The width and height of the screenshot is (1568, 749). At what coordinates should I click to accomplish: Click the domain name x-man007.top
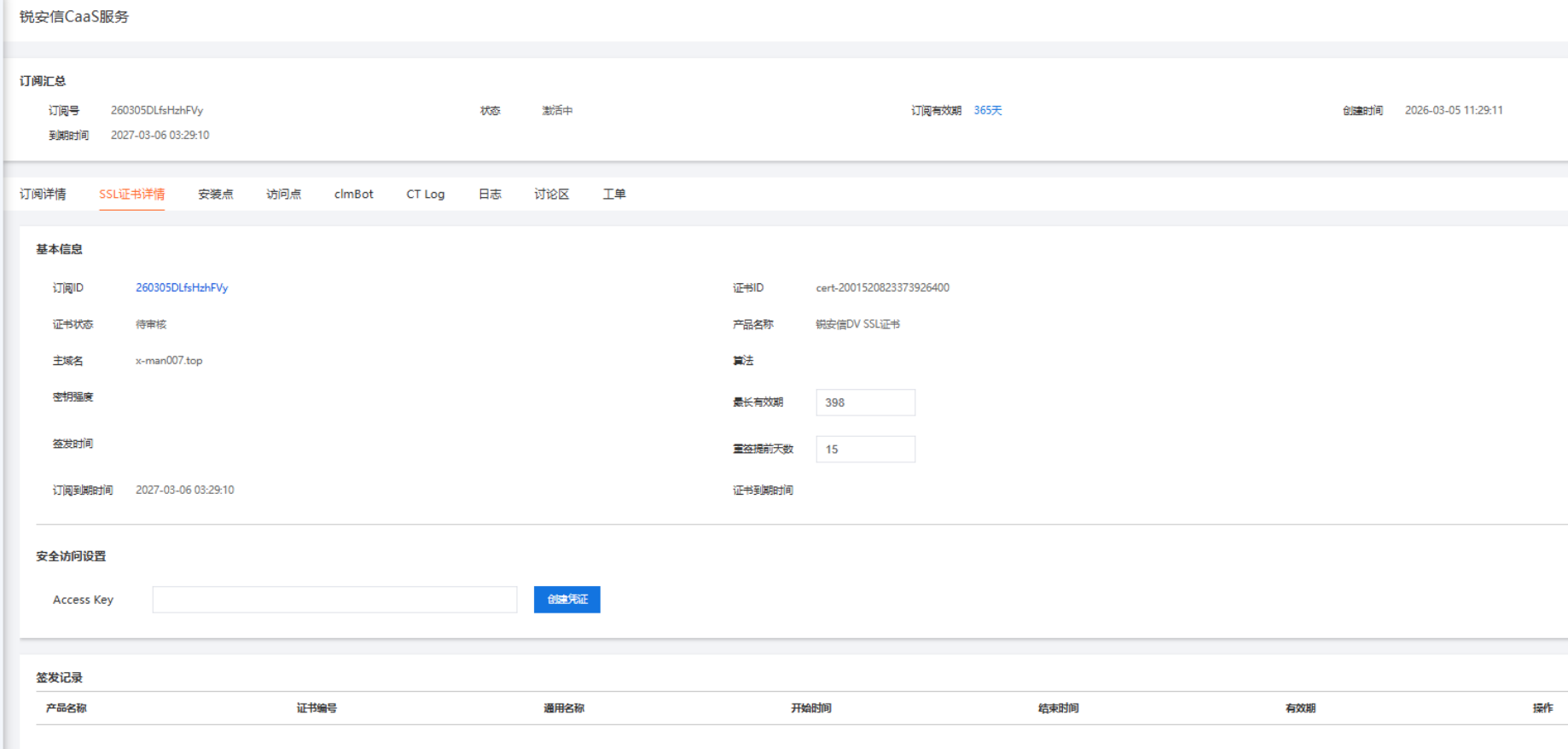tap(169, 360)
